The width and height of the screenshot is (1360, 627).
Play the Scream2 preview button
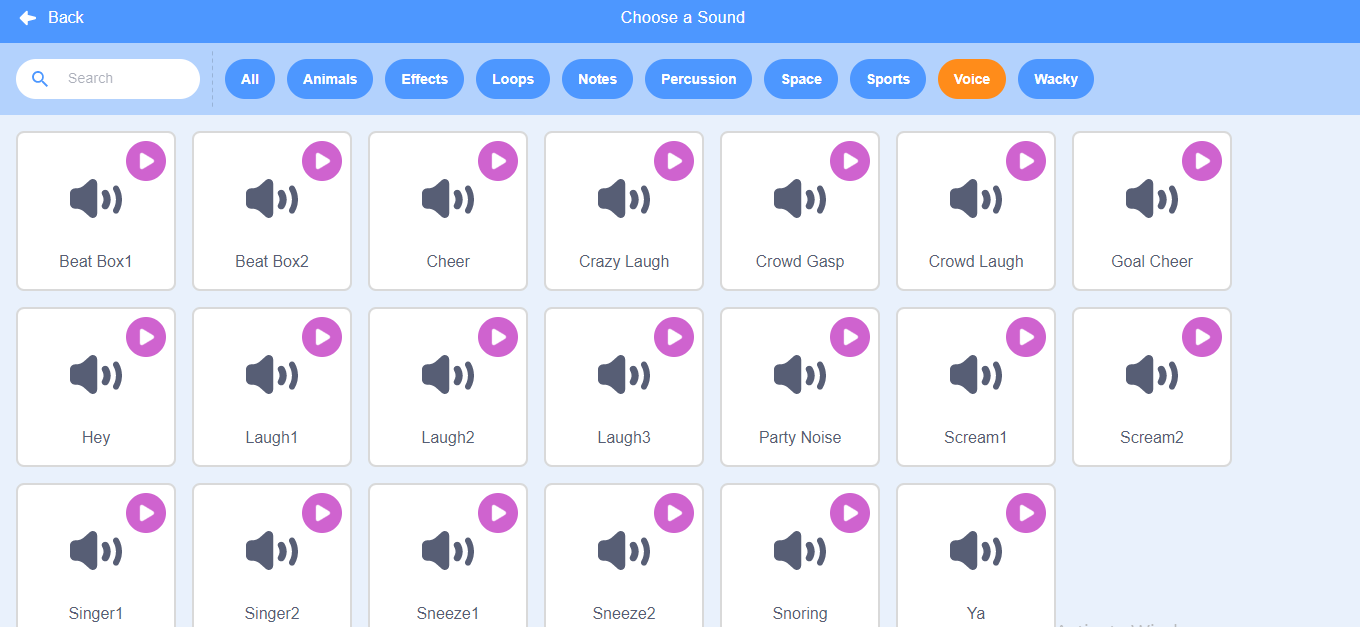tap(1202, 337)
